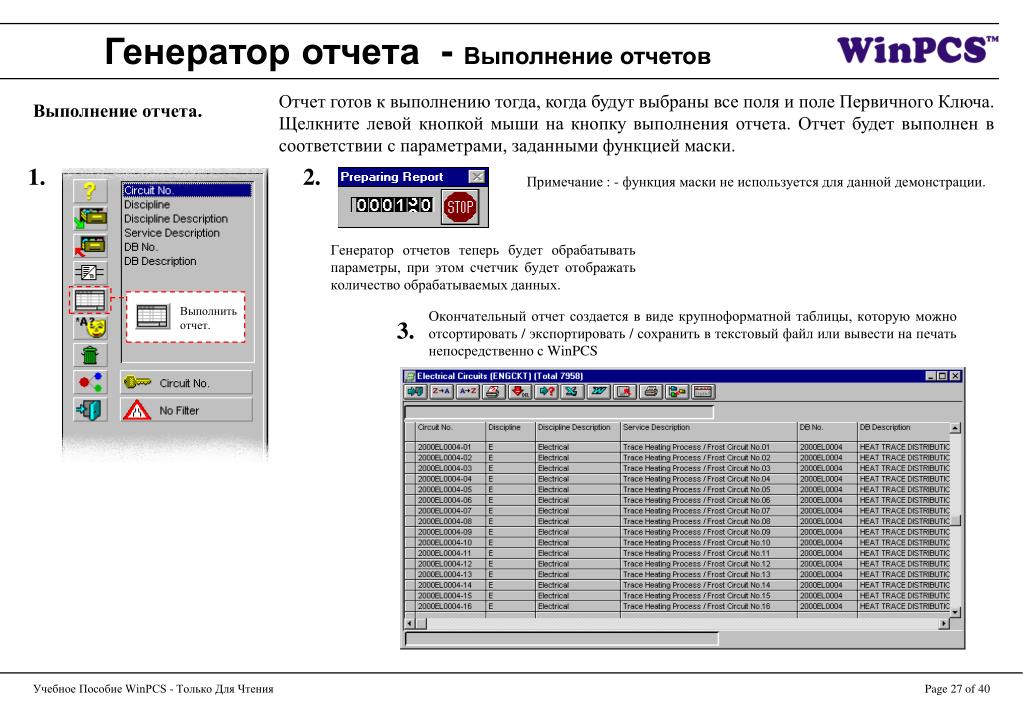Maximize the Electrical Circuits window

tap(943, 376)
